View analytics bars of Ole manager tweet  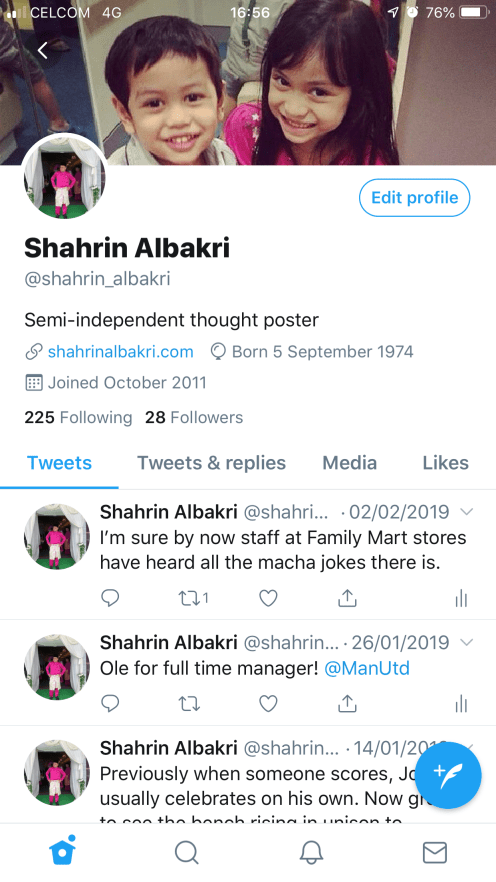click(461, 704)
